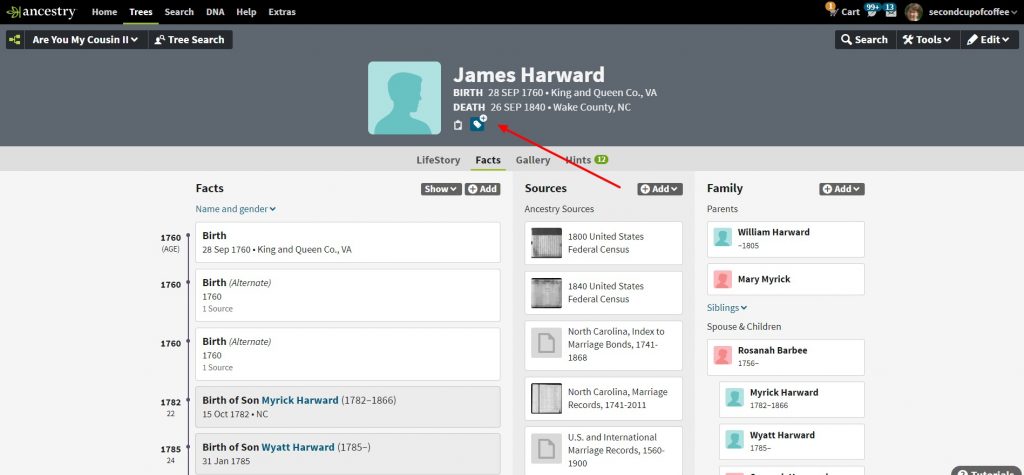Image resolution: width=1024 pixels, height=475 pixels.
Task: Open the first Birth (Alternate) fact card
Action: [347, 295]
